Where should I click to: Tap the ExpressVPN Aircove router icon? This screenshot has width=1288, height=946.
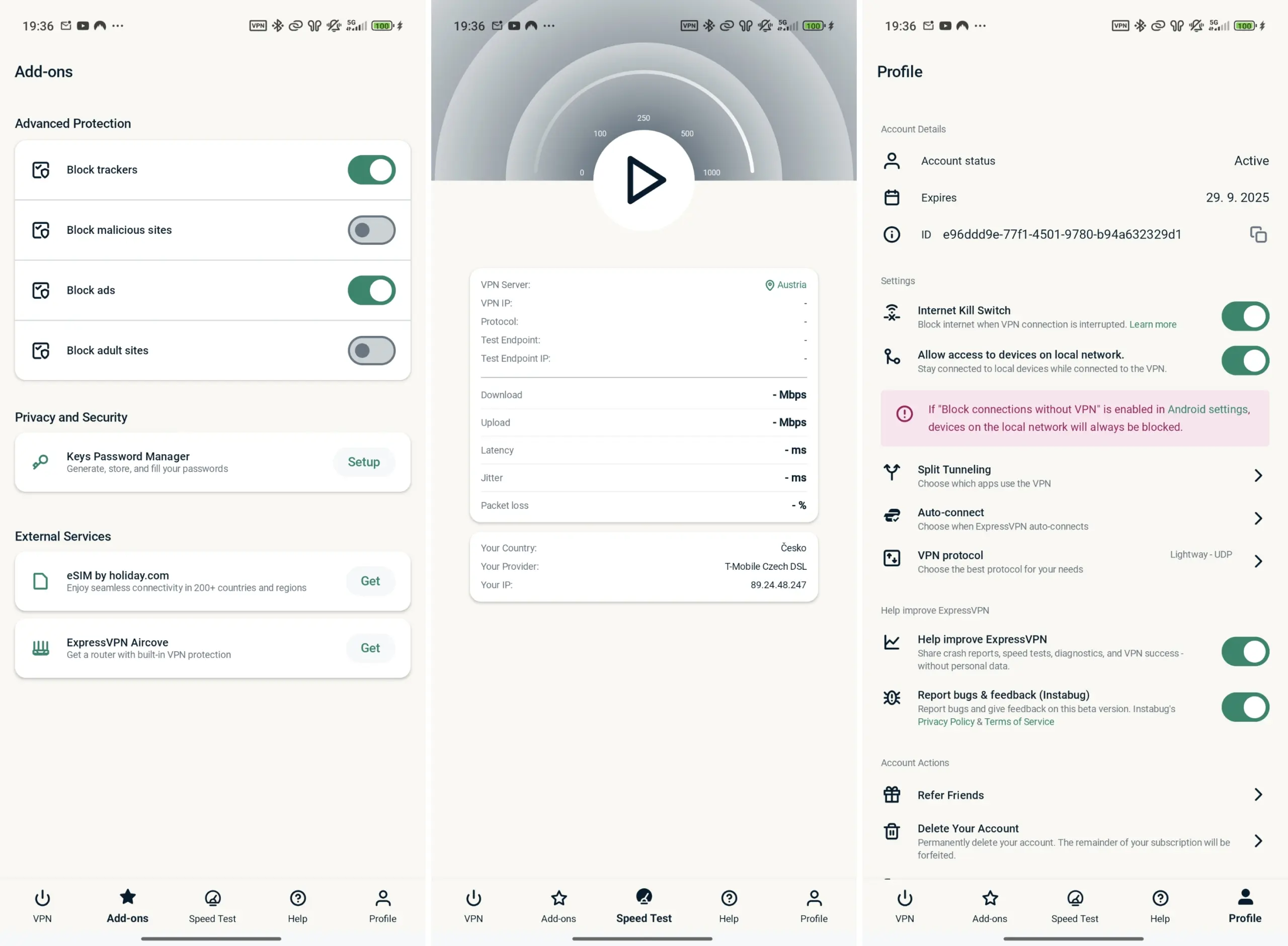click(40, 648)
